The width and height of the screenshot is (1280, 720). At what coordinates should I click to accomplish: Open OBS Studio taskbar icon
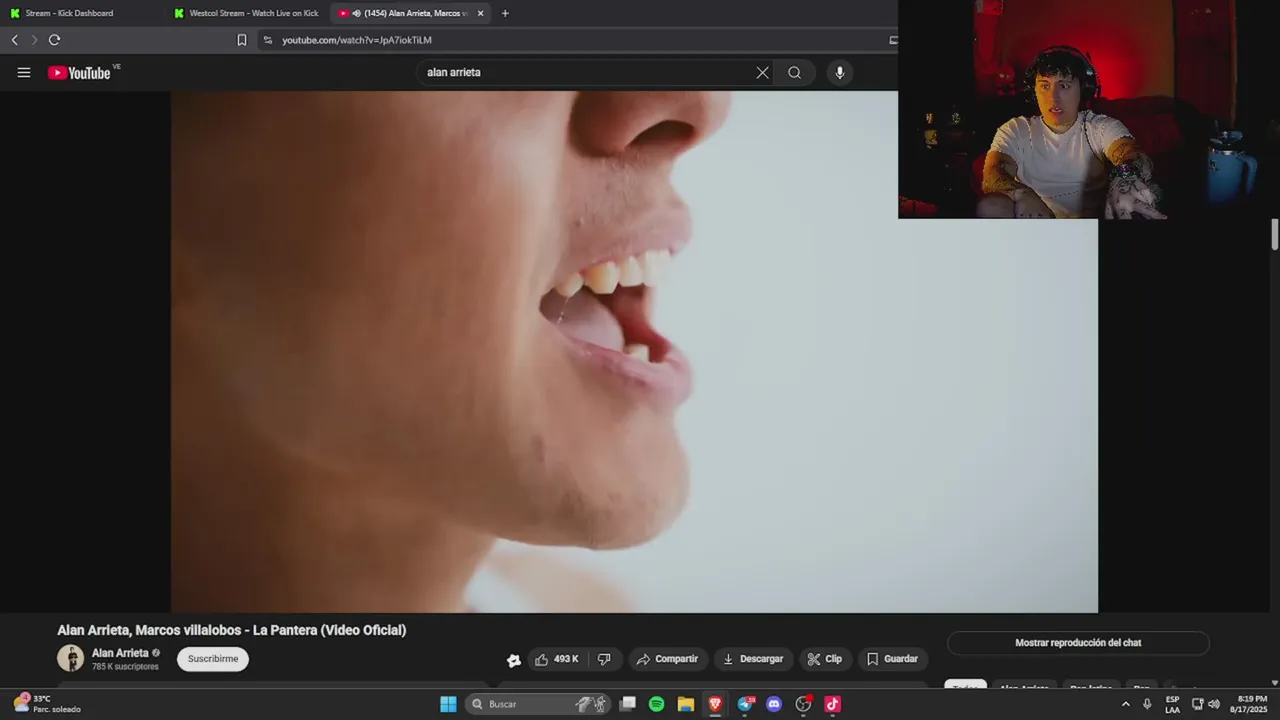803,704
